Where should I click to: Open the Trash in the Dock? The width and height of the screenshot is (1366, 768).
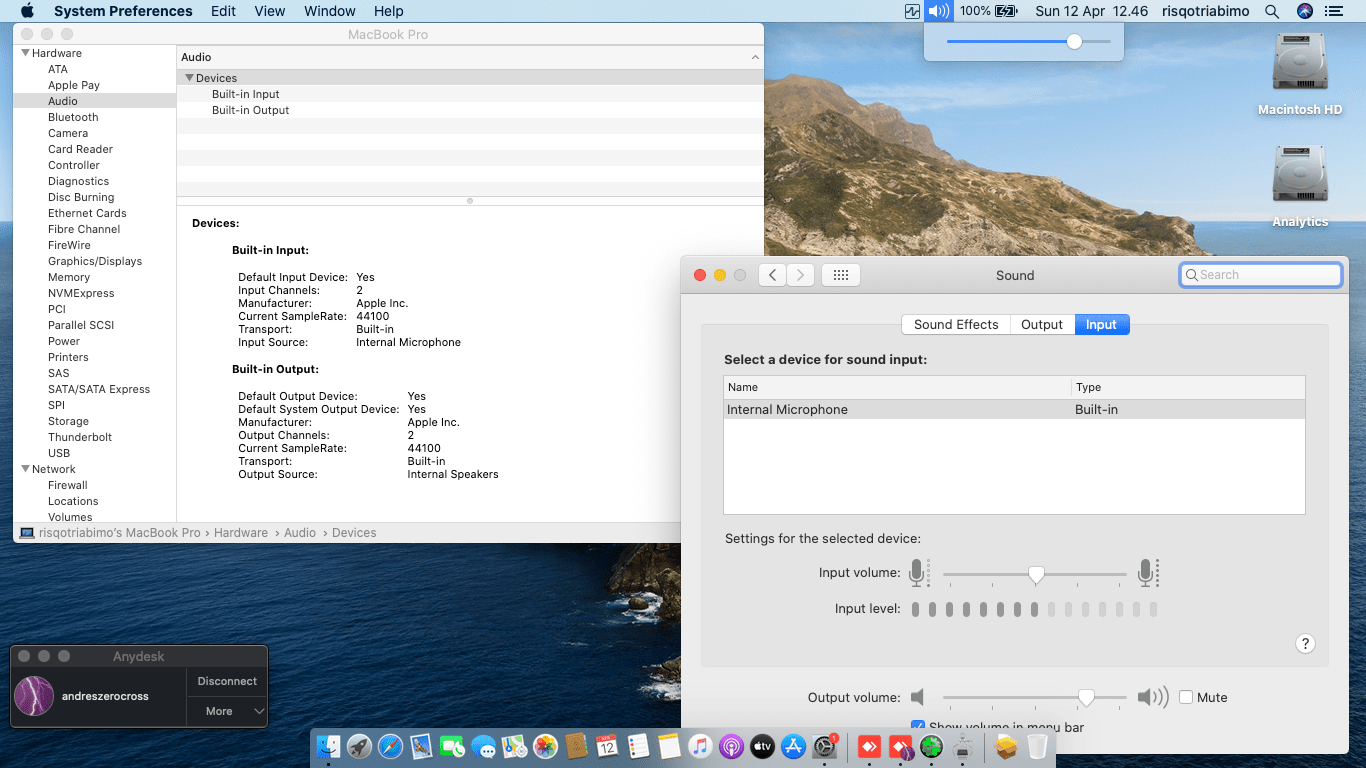(x=1037, y=746)
